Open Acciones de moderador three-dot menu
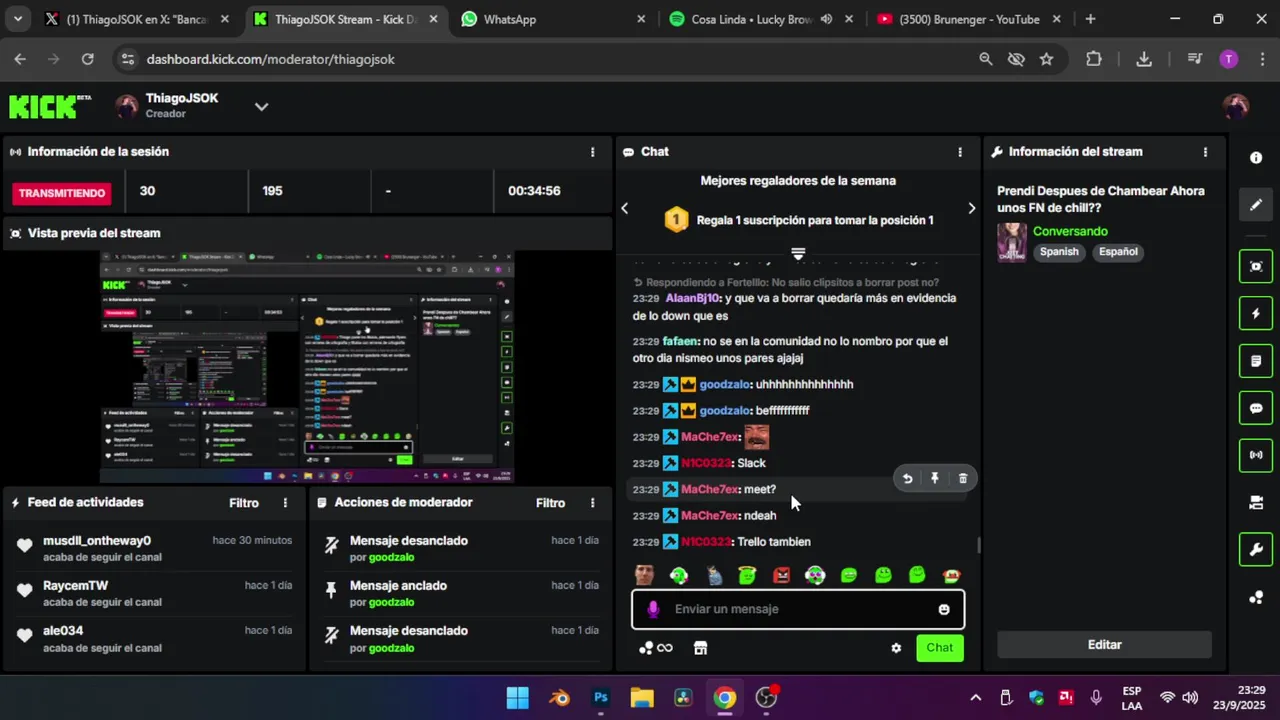 592,503
